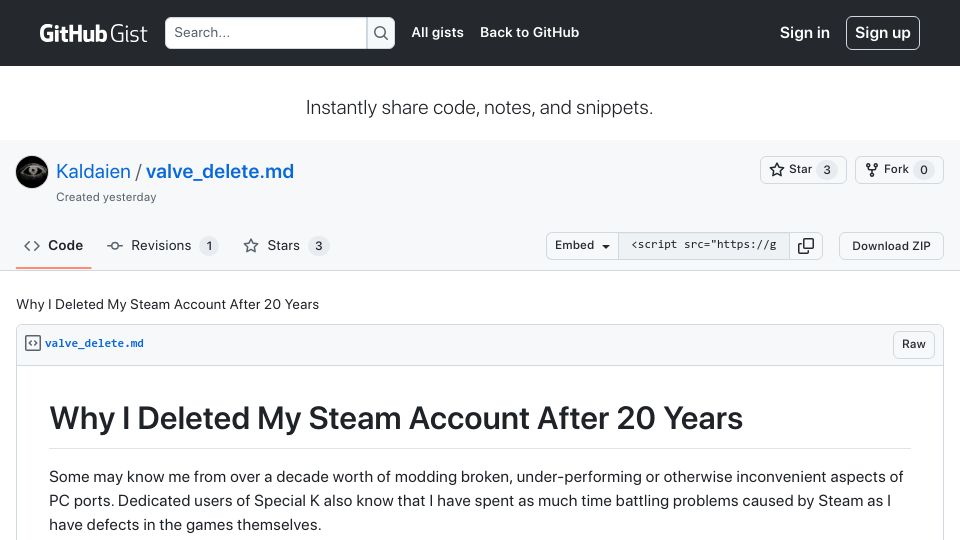Click the fork icon in Fork button
This screenshot has width=960, height=540.
872,170
